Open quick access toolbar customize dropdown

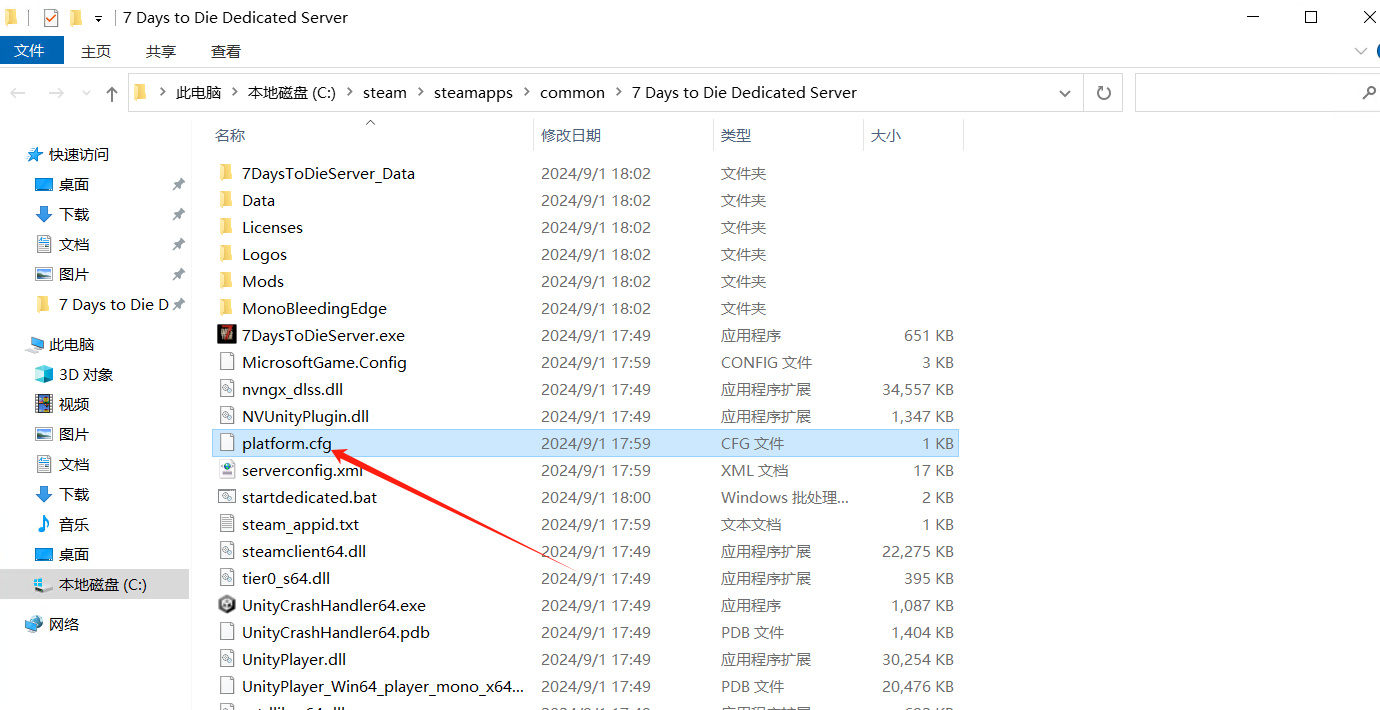98,19
